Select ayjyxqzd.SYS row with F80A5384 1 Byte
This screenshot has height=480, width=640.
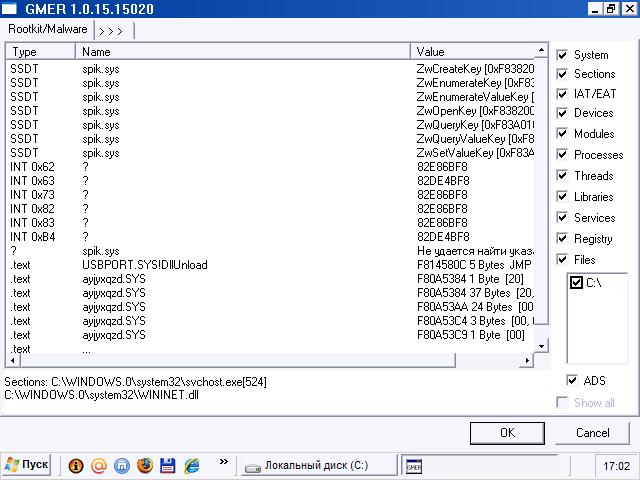270,279
